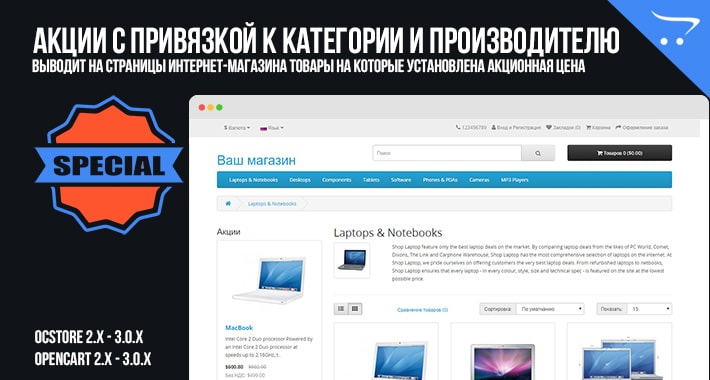Click the 'Акции' sidebar heading

(x=228, y=232)
